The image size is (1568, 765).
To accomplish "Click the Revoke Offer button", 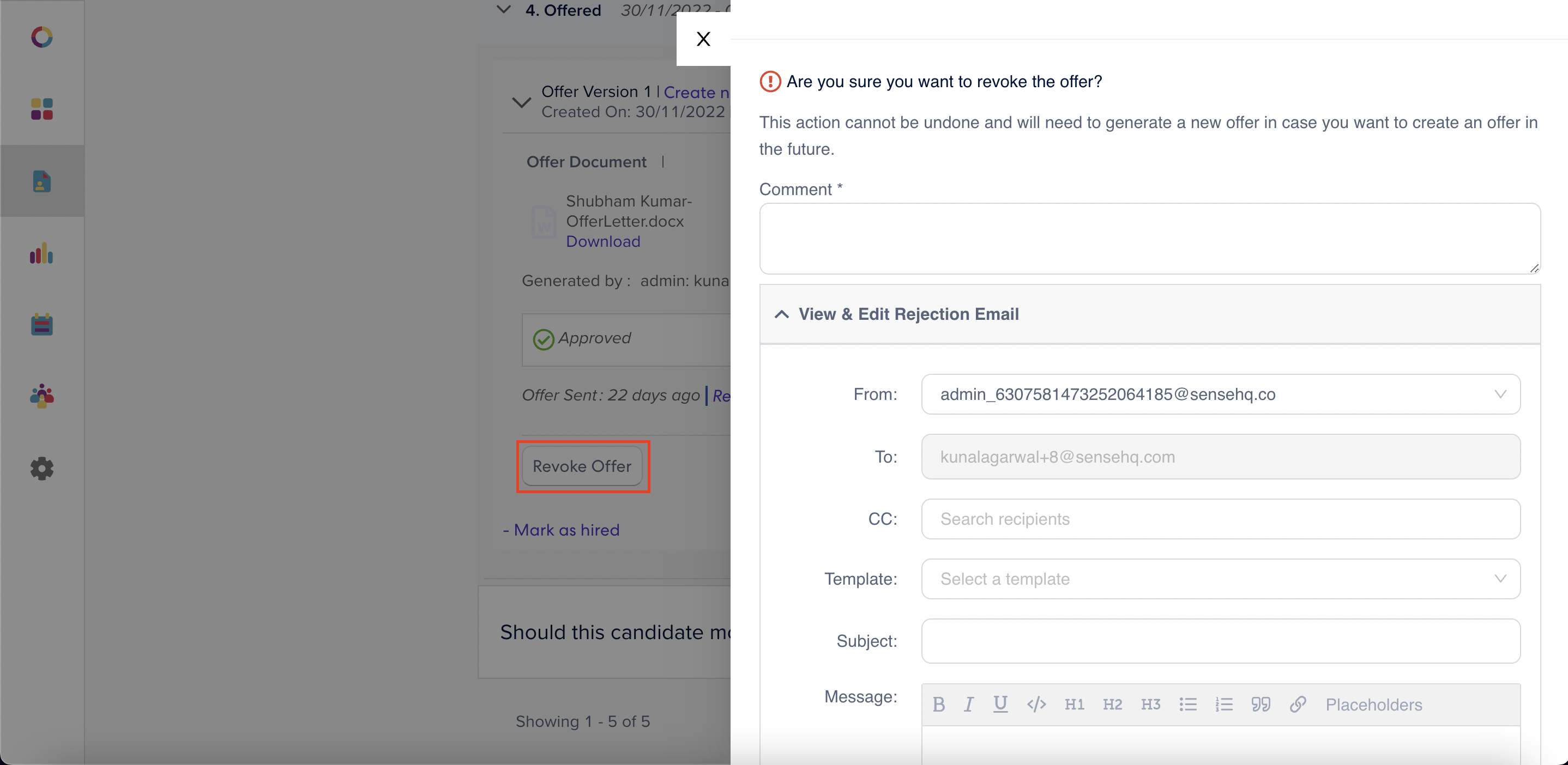I will click(x=582, y=466).
